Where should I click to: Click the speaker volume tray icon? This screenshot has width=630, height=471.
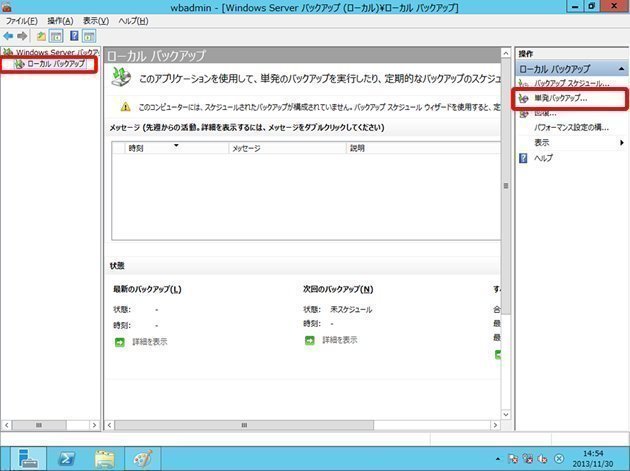[x=542, y=459]
